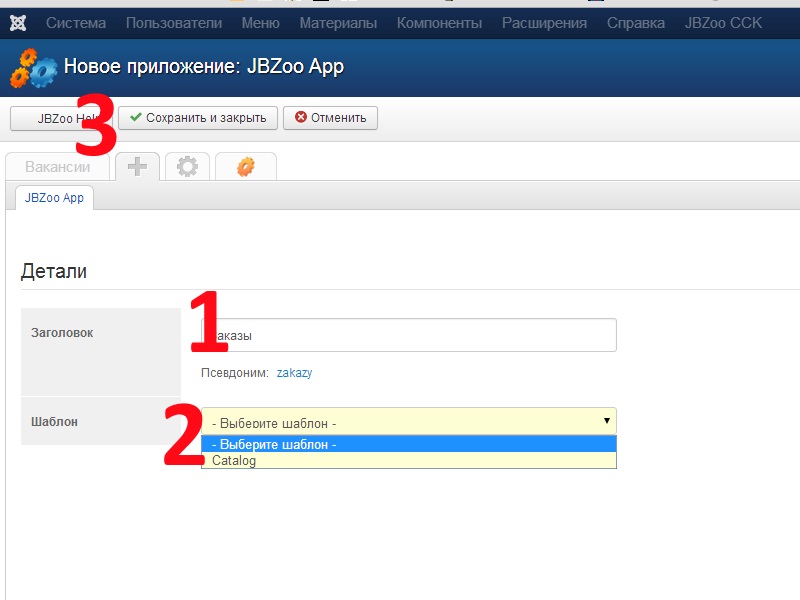
Task: Click the Шаблон field label
Action: coord(55,422)
